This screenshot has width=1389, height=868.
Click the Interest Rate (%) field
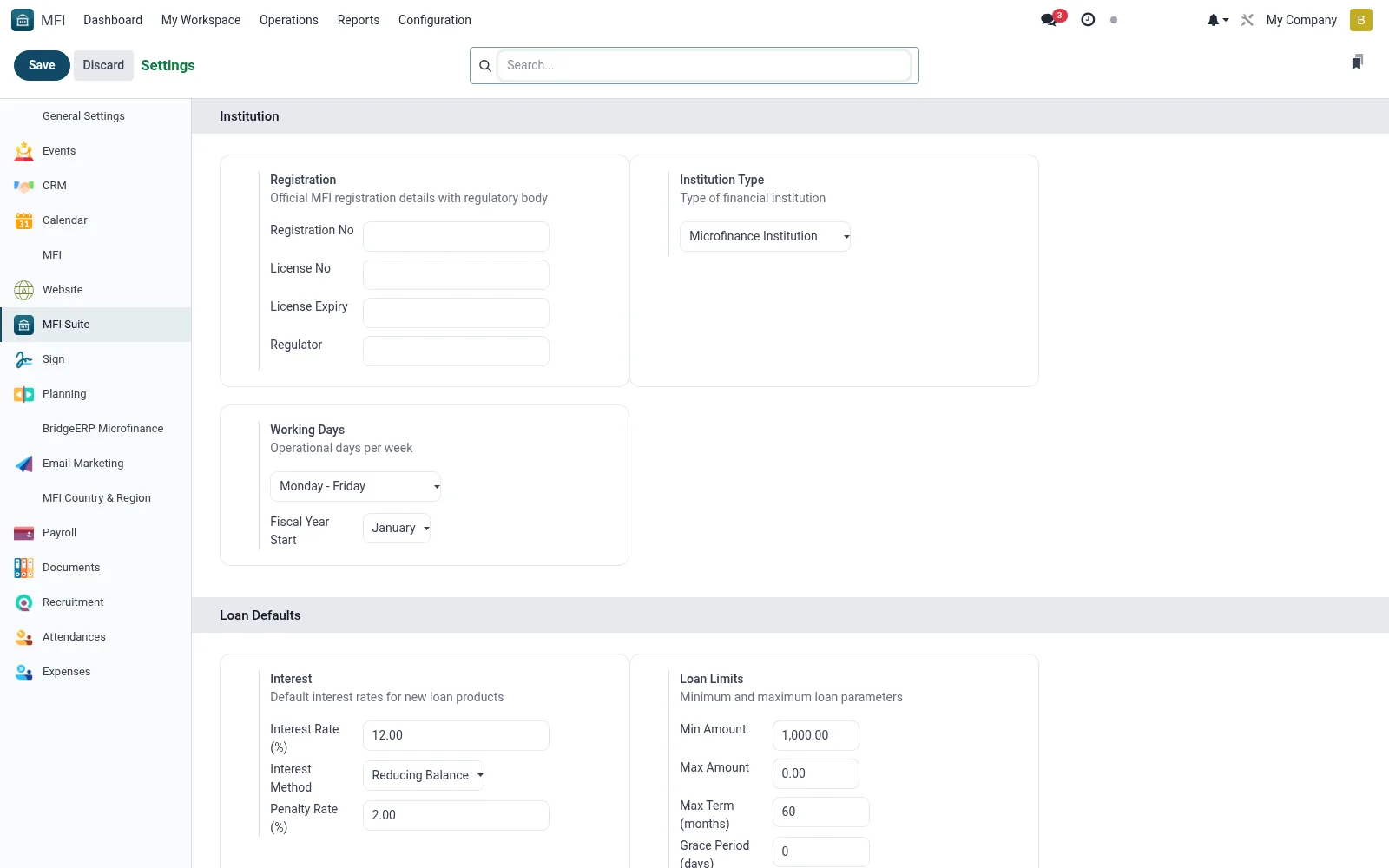[456, 735]
